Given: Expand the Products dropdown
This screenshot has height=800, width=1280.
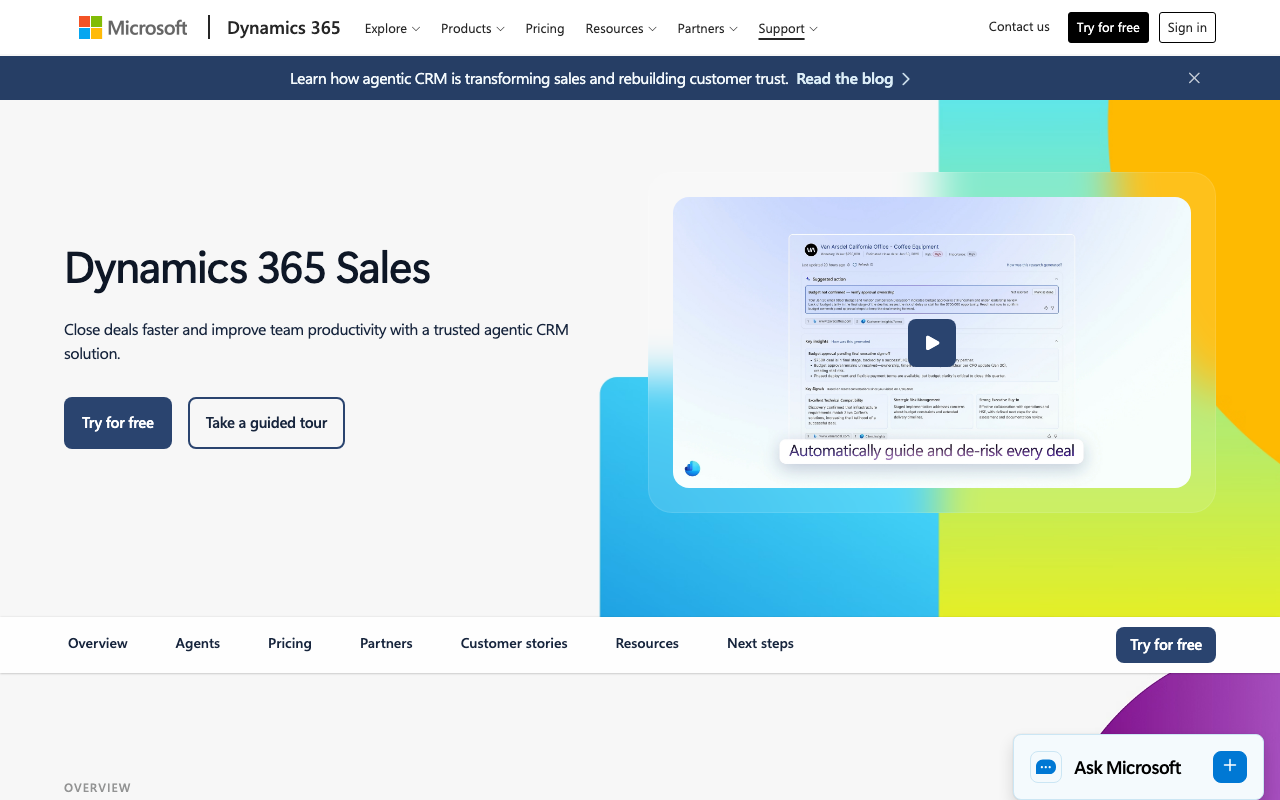Looking at the screenshot, I should point(472,28).
